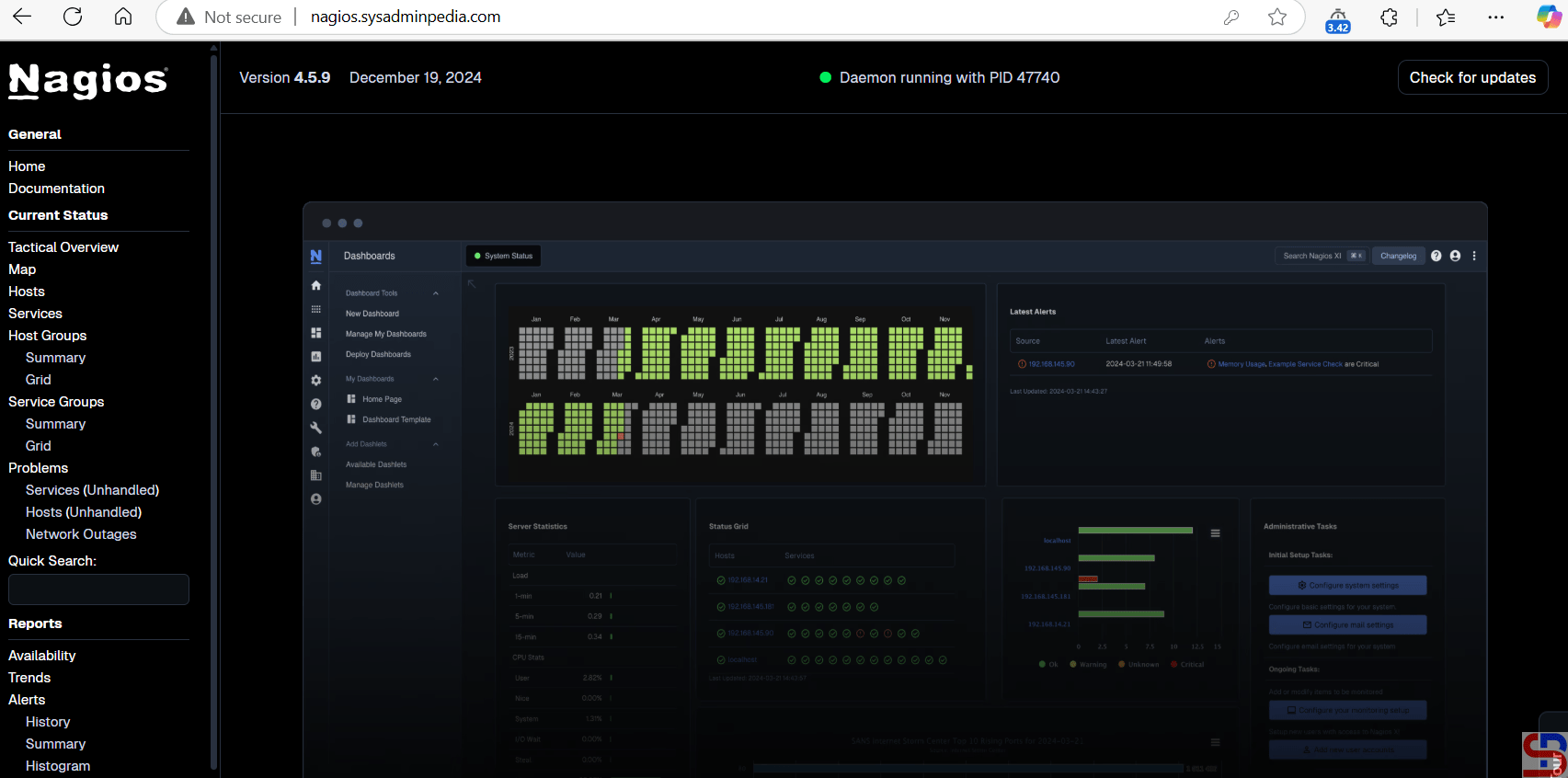
Task: Click the Nagios logo
Action: click(88, 81)
